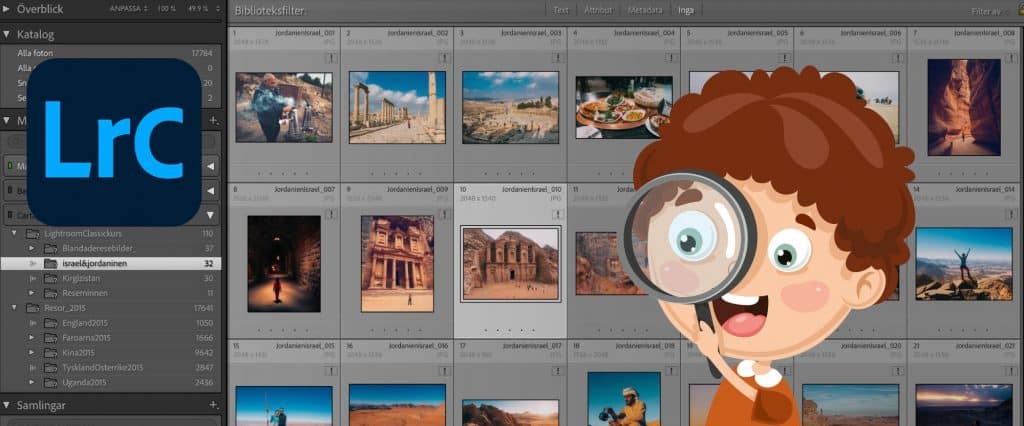Expand the Uganda2015 folder triangle

click(x=31, y=382)
